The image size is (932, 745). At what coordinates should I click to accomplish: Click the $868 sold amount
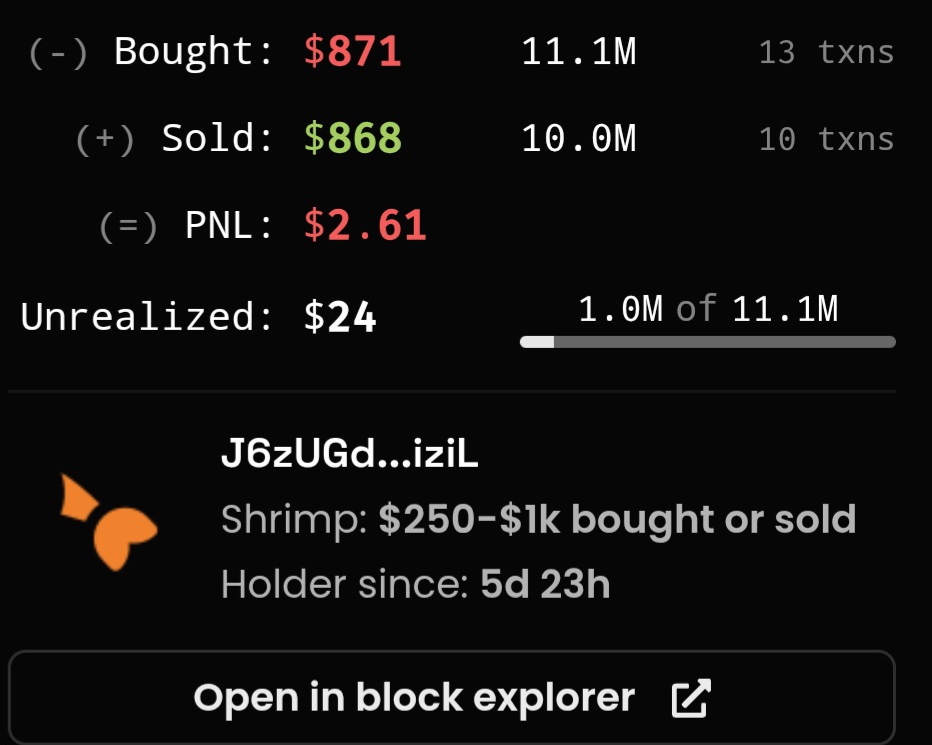click(352, 138)
